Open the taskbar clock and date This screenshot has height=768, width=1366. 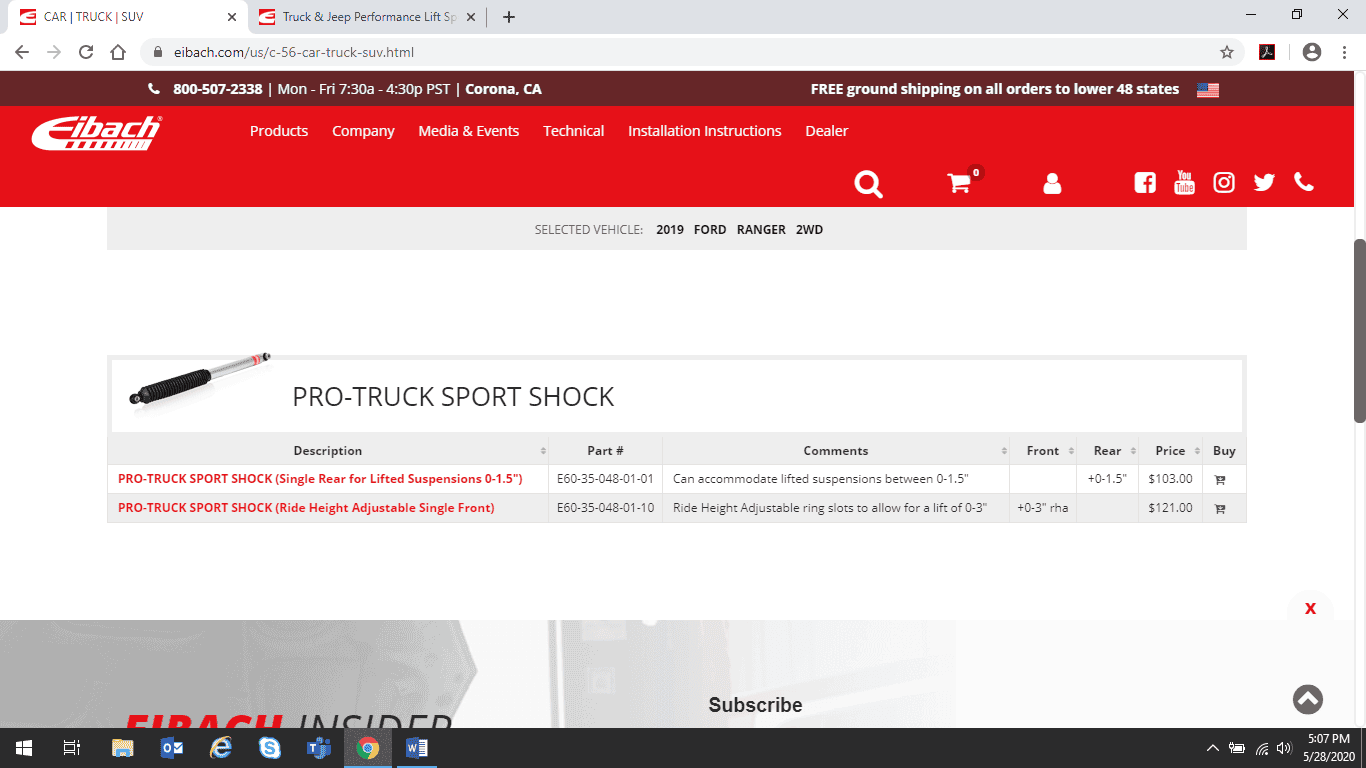[x=1328, y=748]
